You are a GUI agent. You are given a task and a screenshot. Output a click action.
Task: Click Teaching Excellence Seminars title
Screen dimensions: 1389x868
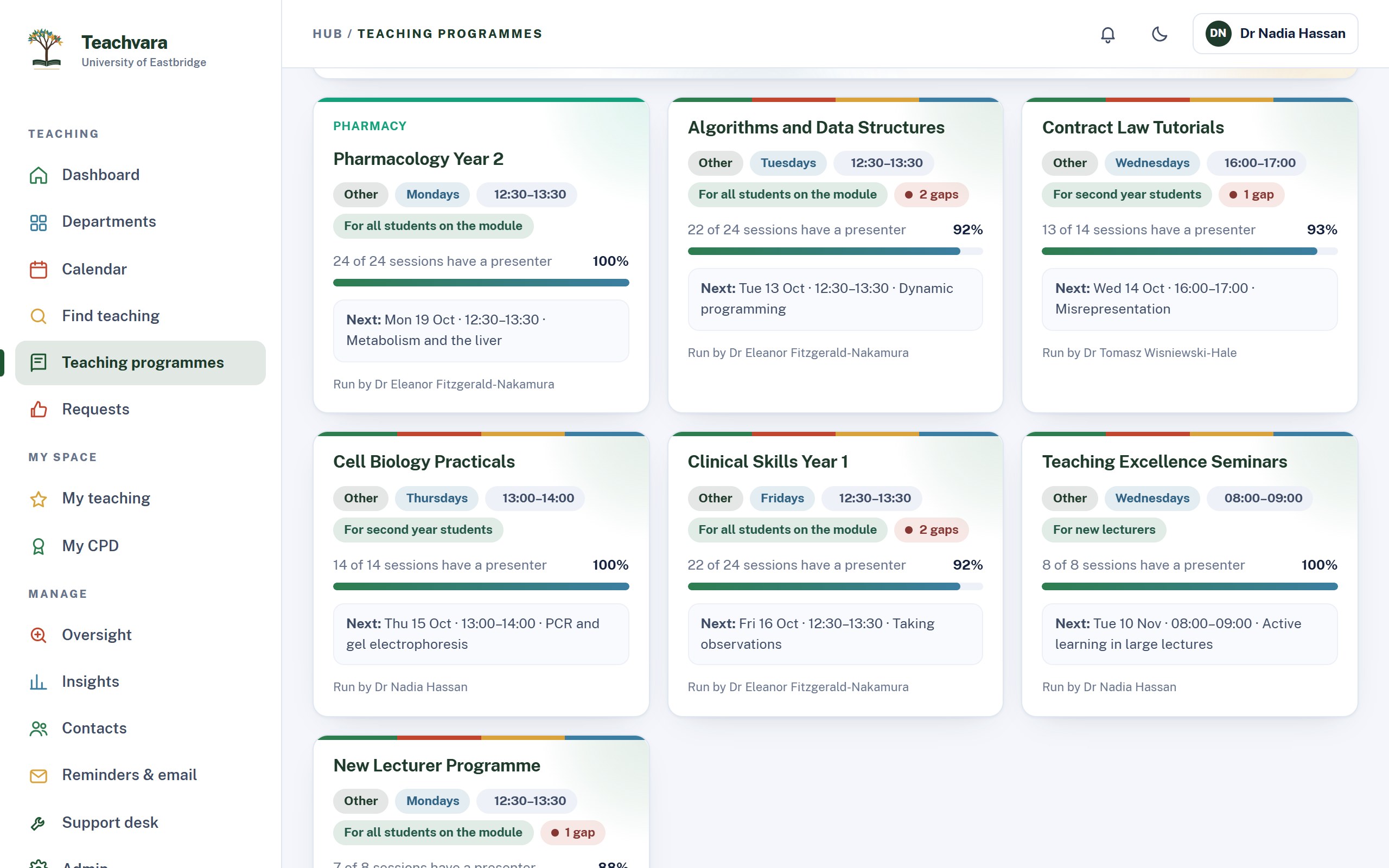1164,462
